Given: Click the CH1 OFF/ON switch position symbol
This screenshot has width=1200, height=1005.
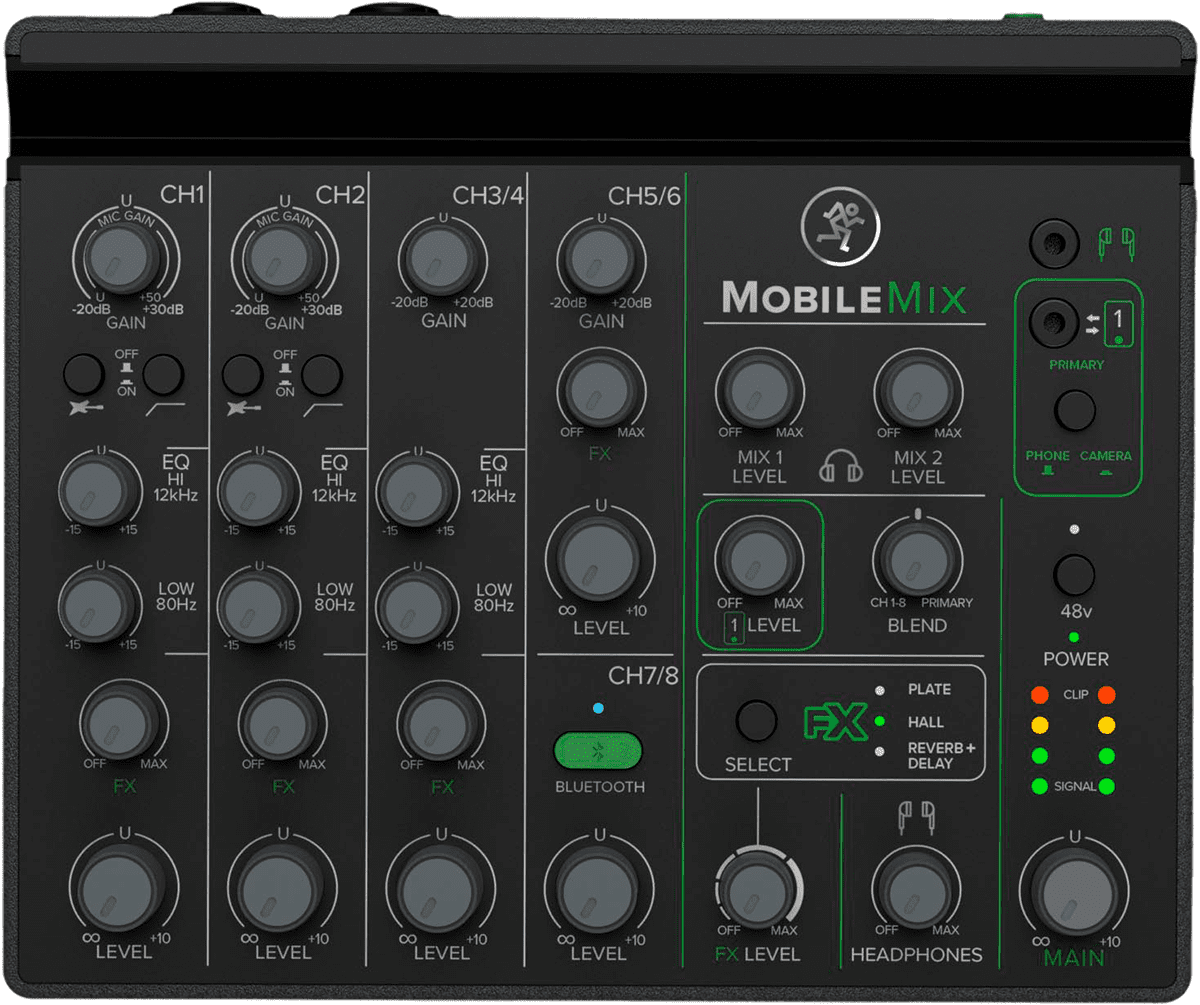Looking at the screenshot, I should point(125,374).
